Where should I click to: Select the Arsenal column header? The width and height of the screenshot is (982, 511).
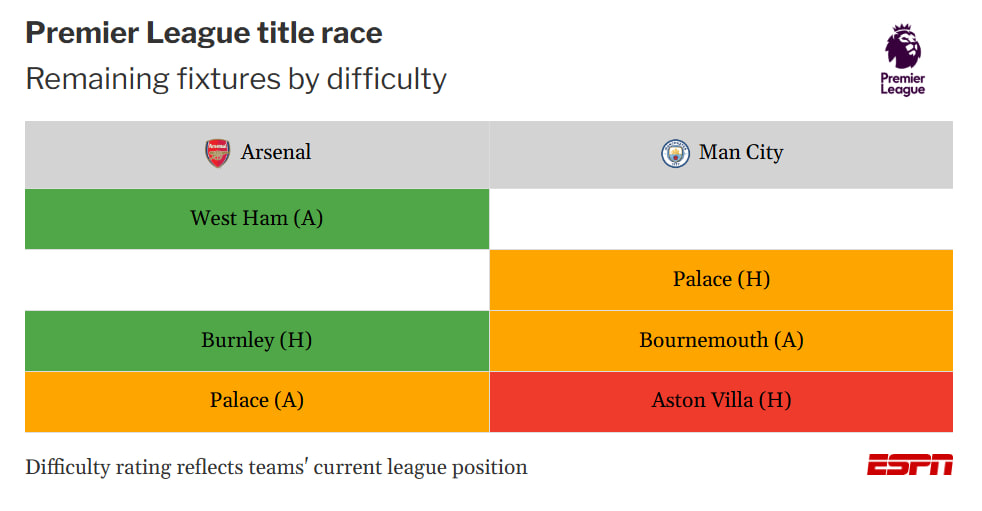257,155
